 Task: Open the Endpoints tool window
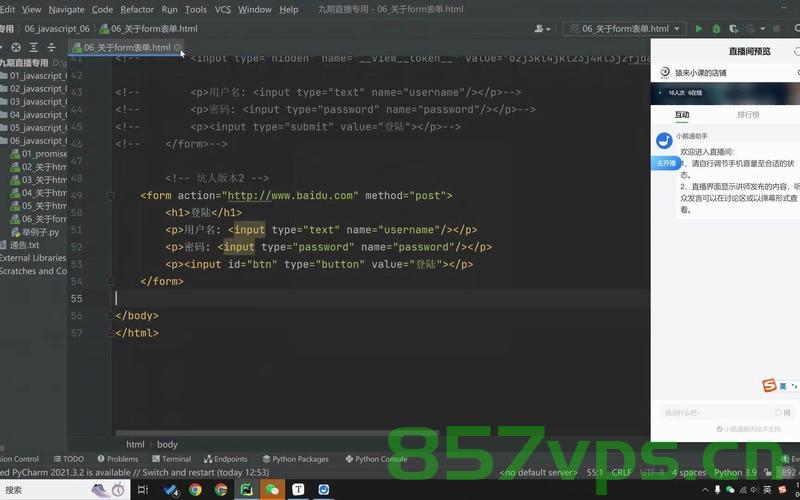[x=226, y=459]
